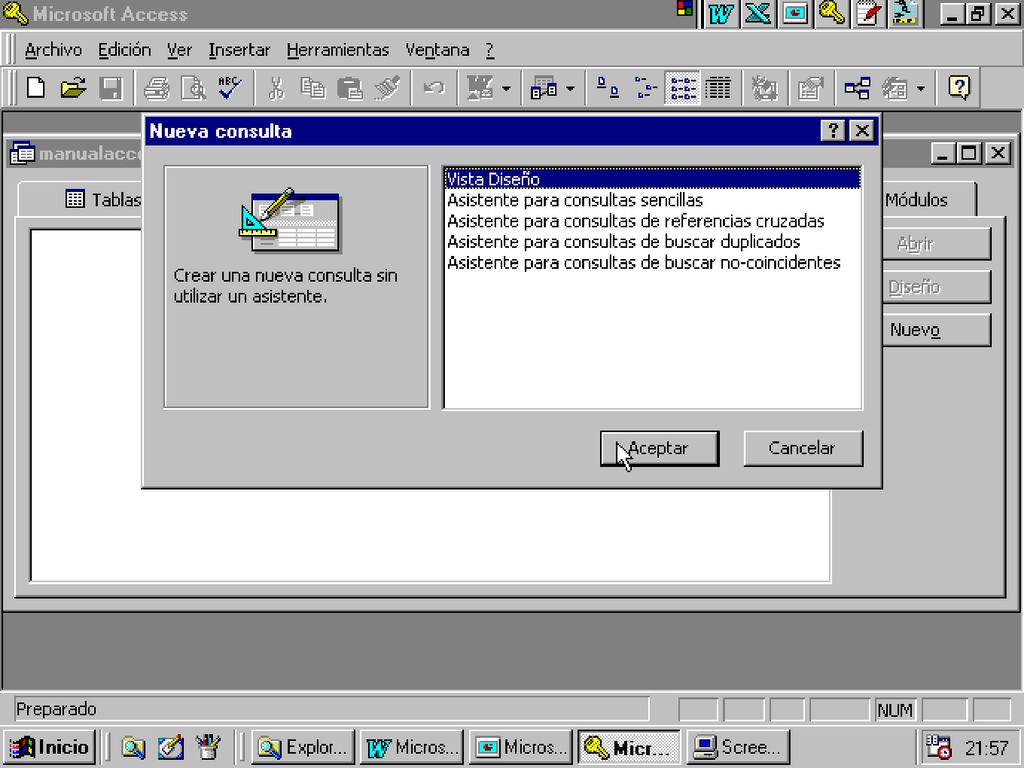Image resolution: width=1024 pixels, height=768 pixels.
Task: Click the dialog's ? help button
Action: click(x=833, y=131)
